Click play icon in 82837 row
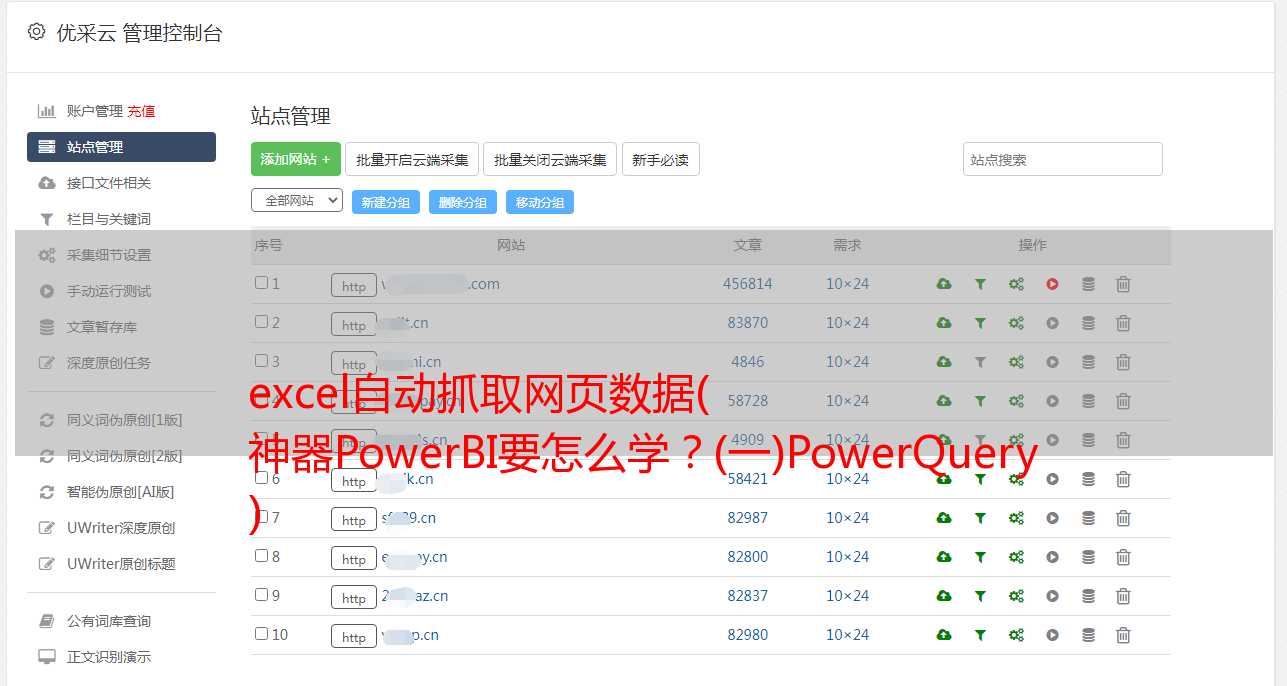The image size is (1287, 686). [x=1052, y=596]
